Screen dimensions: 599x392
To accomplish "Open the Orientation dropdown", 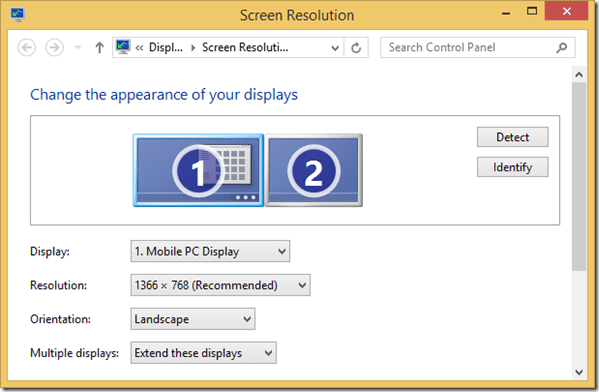I will (x=193, y=319).
